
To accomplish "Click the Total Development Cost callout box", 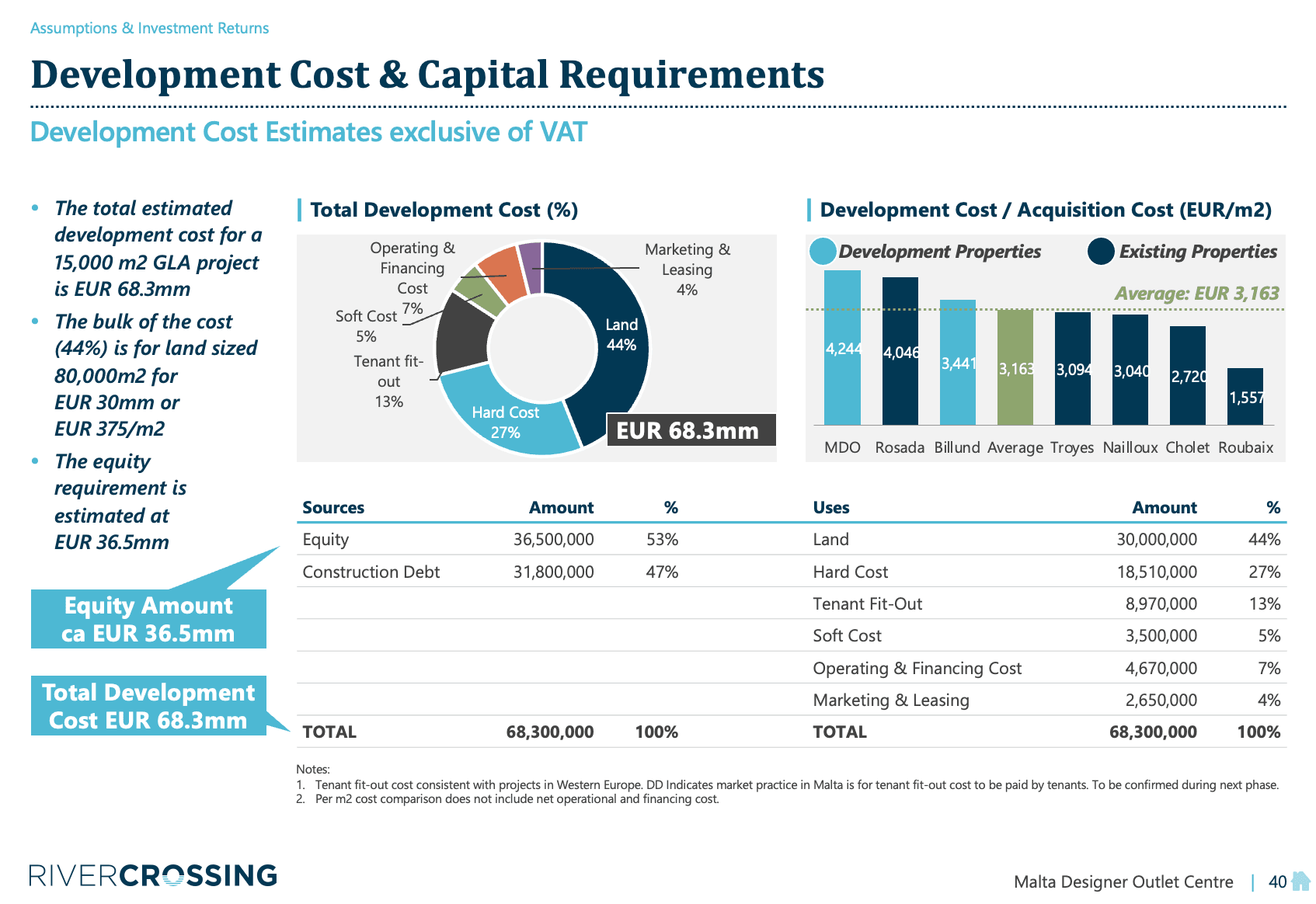I will [x=148, y=705].
